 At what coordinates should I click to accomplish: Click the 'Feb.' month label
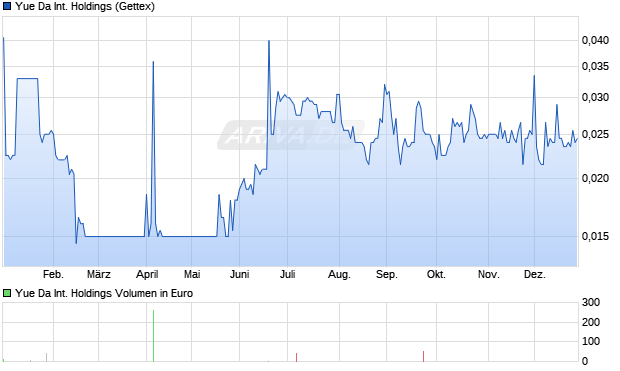pyautogui.click(x=53, y=274)
